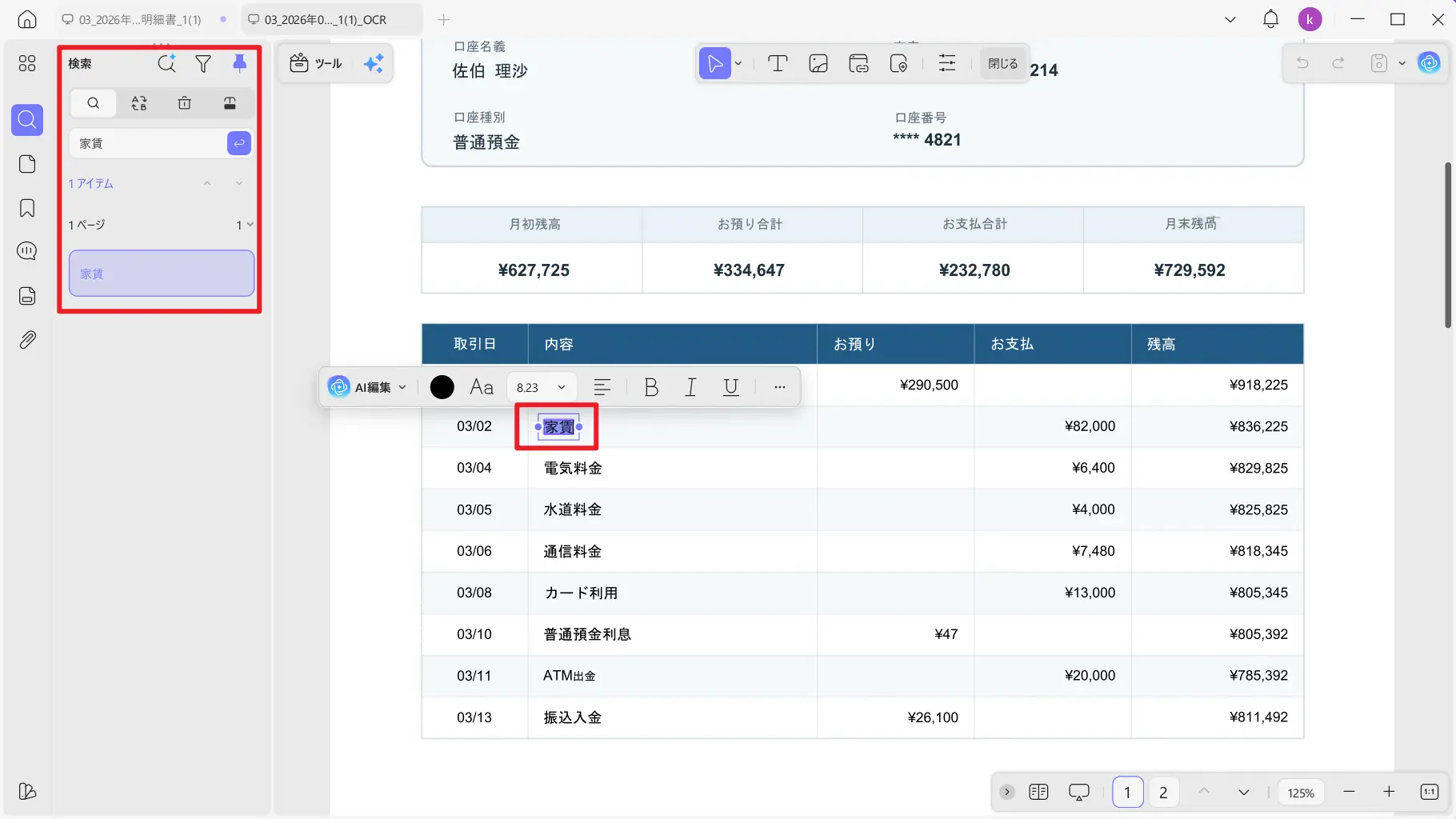The width and height of the screenshot is (1456, 819).
Task: Switch to the search mode tab
Action: pos(94,103)
